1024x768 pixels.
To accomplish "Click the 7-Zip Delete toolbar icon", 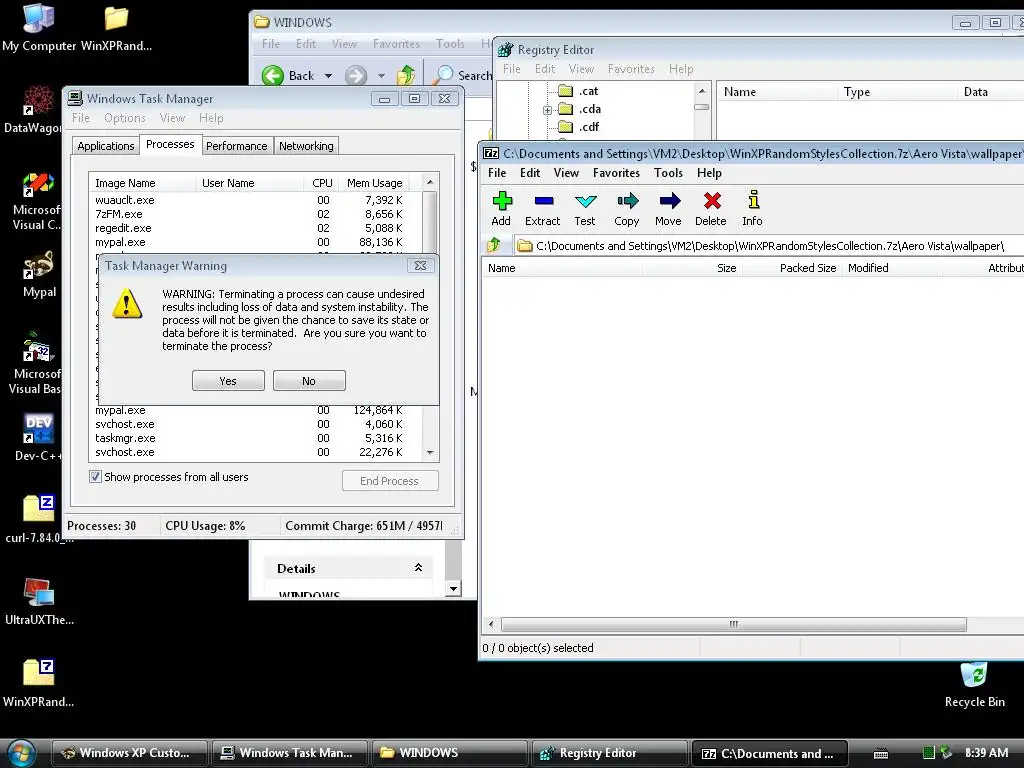I will click(712, 201).
